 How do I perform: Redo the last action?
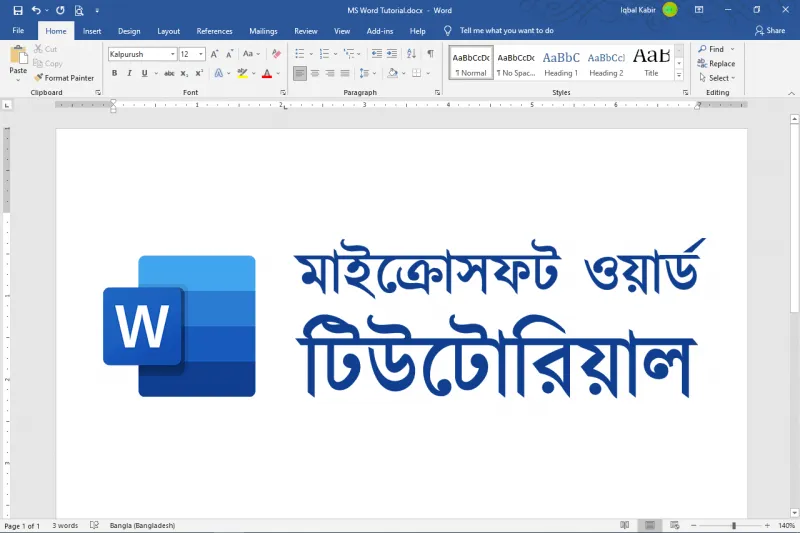[x=60, y=10]
